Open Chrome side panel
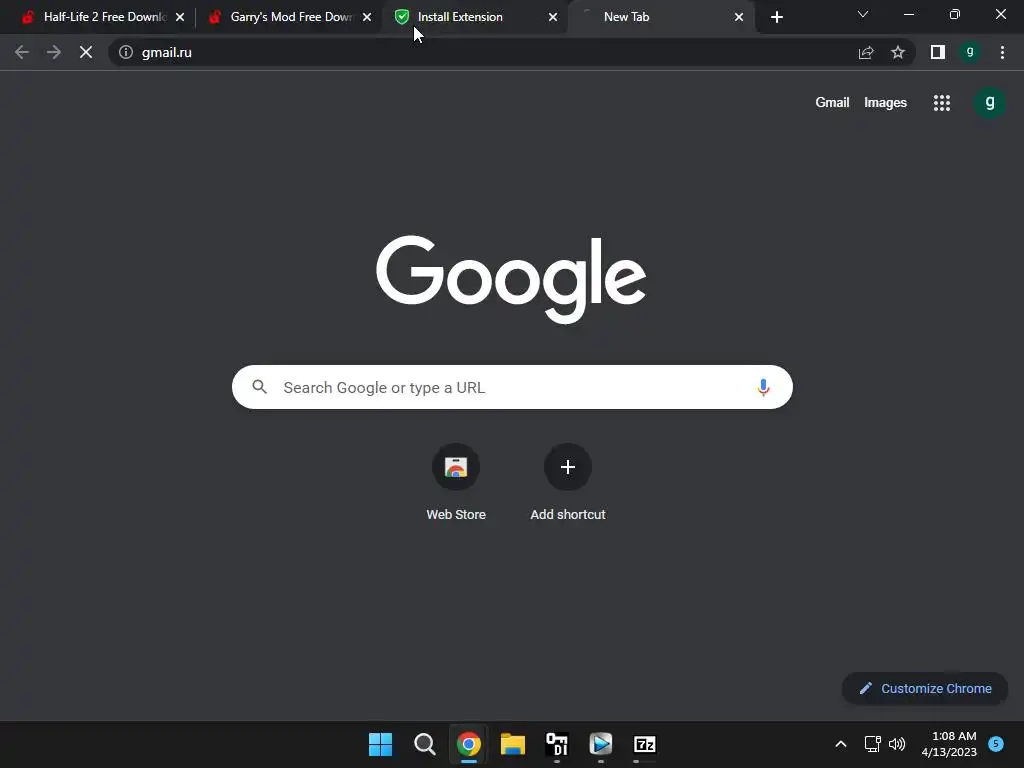This screenshot has width=1024, height=768. tap(938, 52)
